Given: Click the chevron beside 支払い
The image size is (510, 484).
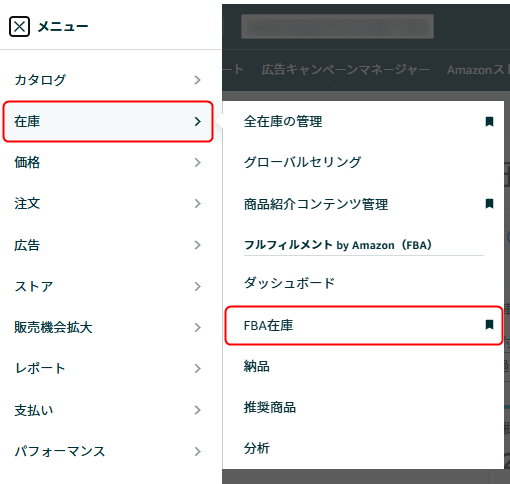Looking at the screenshot, I should (x=198, y=410).
